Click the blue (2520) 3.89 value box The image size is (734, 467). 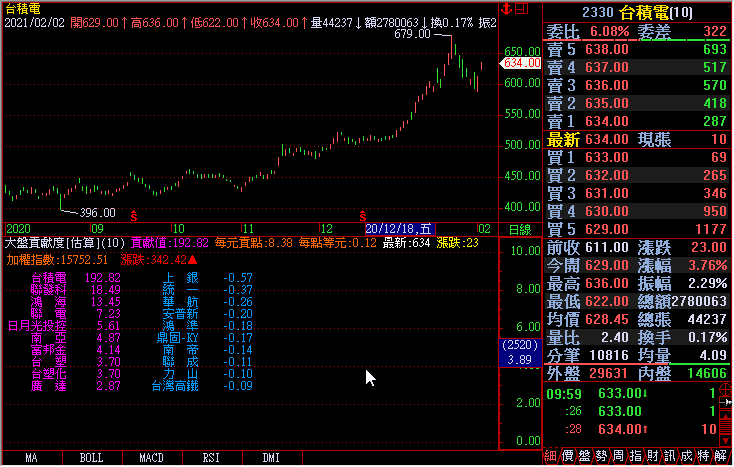point(520,352)
